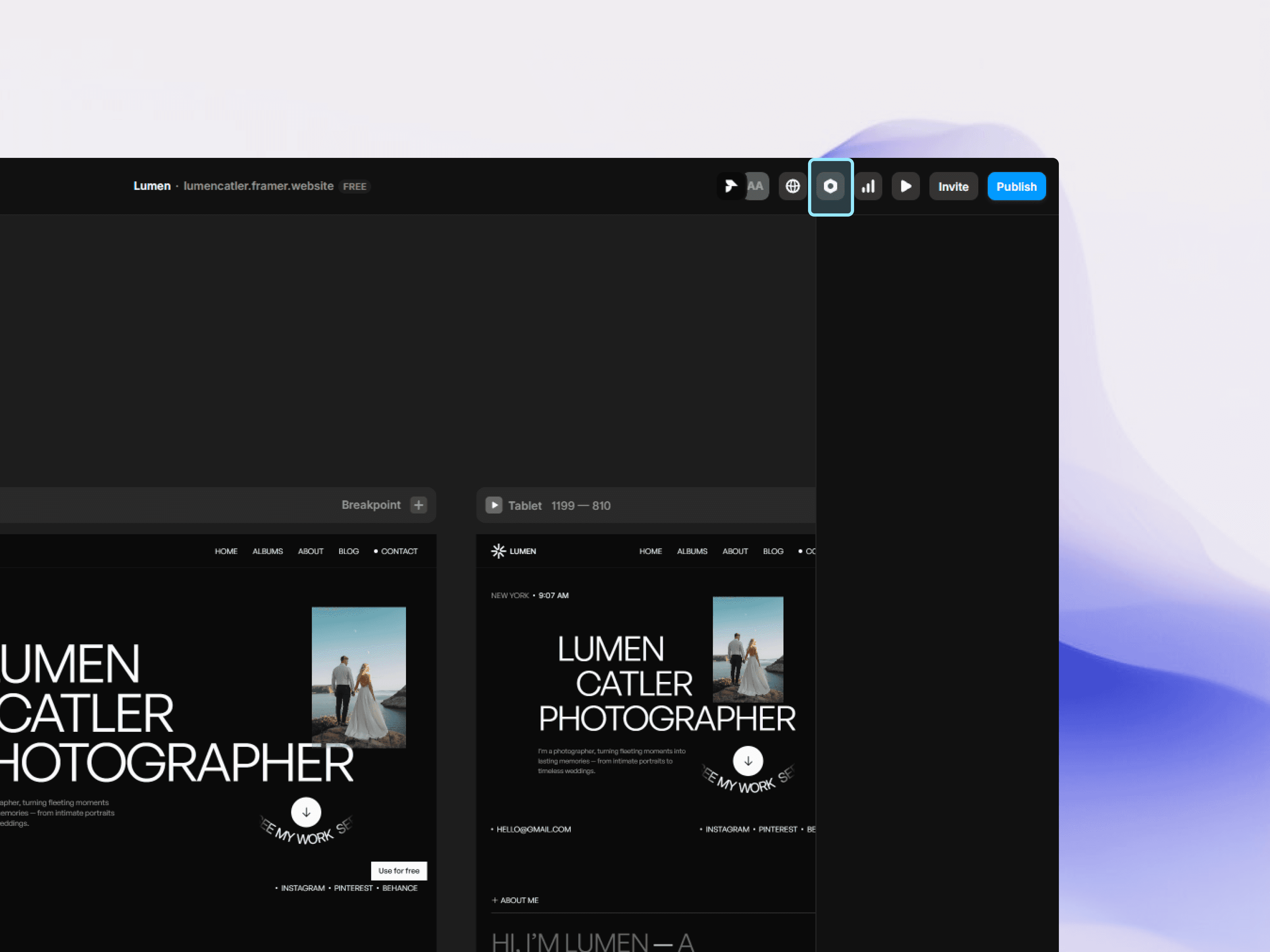Image resolution: width=1270 pixels, height=952 pixels.
Task: Click the Breakpoint label in desktop header
Action: (371, 505)
